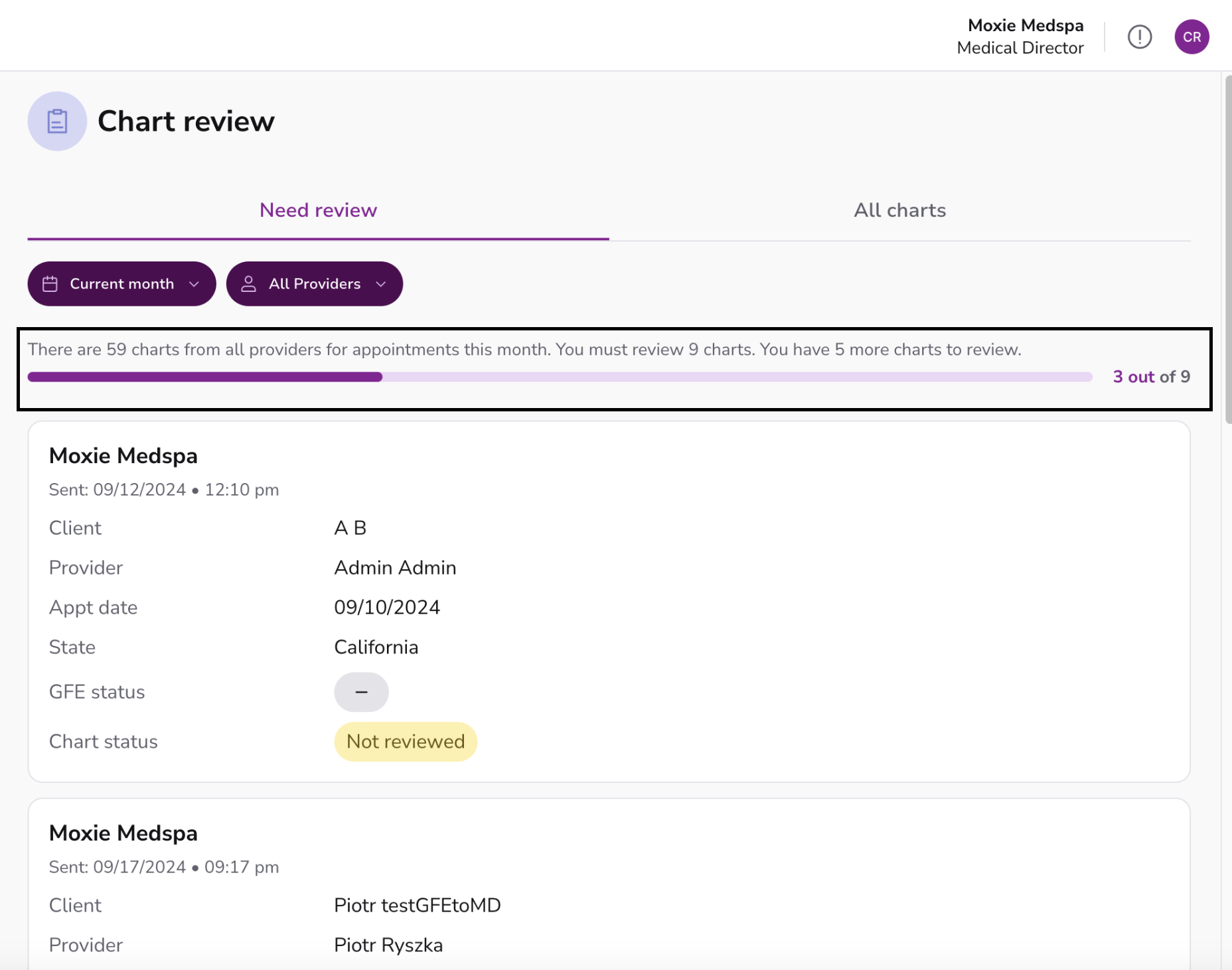Click the chart review progress bar
Viewport: 1232px width, 970px height.
[560, 377]
